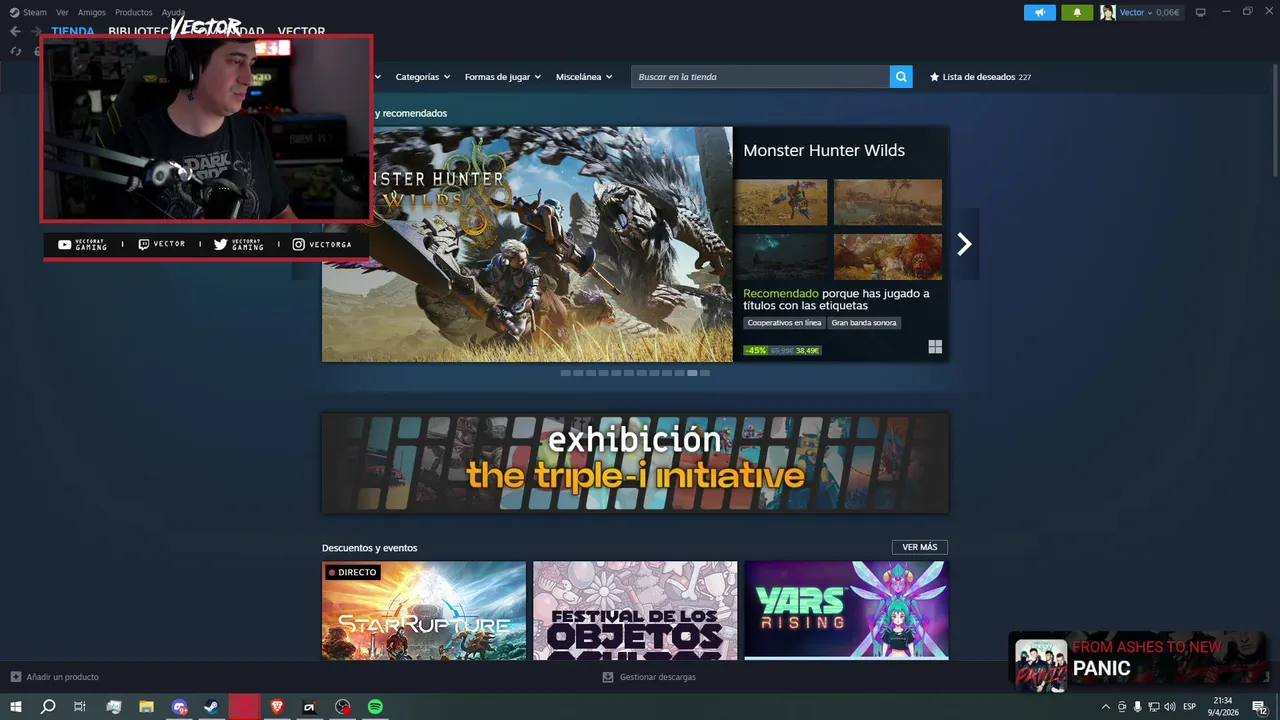Screen dimensions: 1280x720
Task: Open File Explorer from the taskbar
Action: [x=146, y=707]
